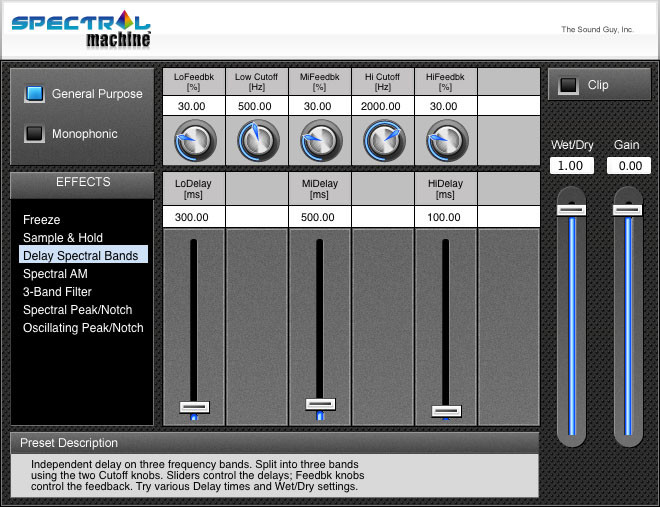
Task: Click the Gain slider handle
Action: pos(628,210)
